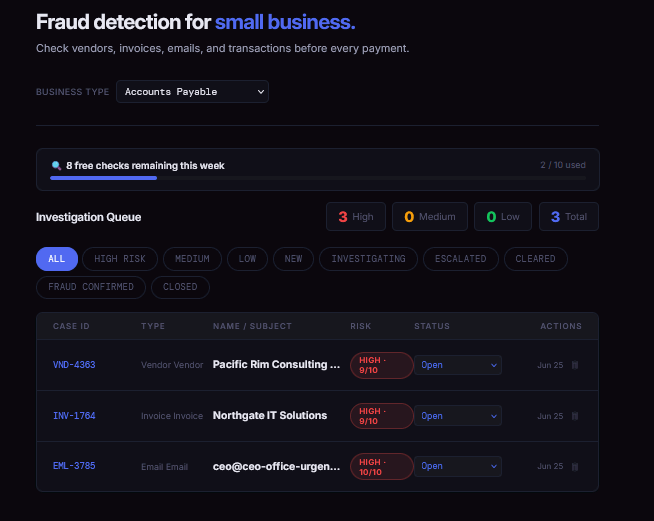This screenshot has height=521, width=654.
Task: Open case INV-1764
Action: tap(74, 416)
